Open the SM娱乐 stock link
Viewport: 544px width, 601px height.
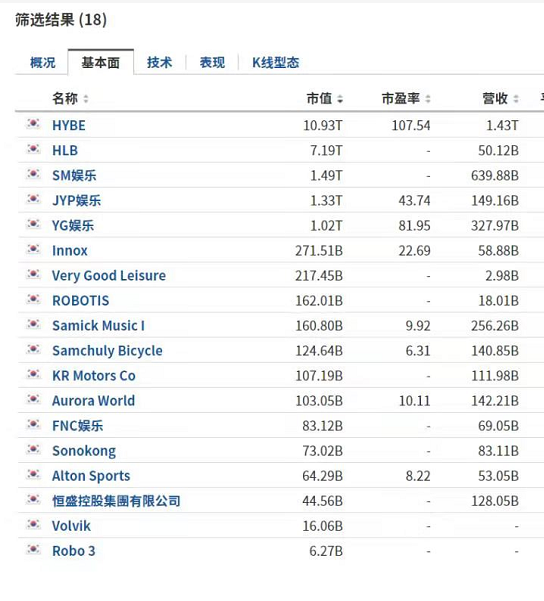[x=74, y=176]
